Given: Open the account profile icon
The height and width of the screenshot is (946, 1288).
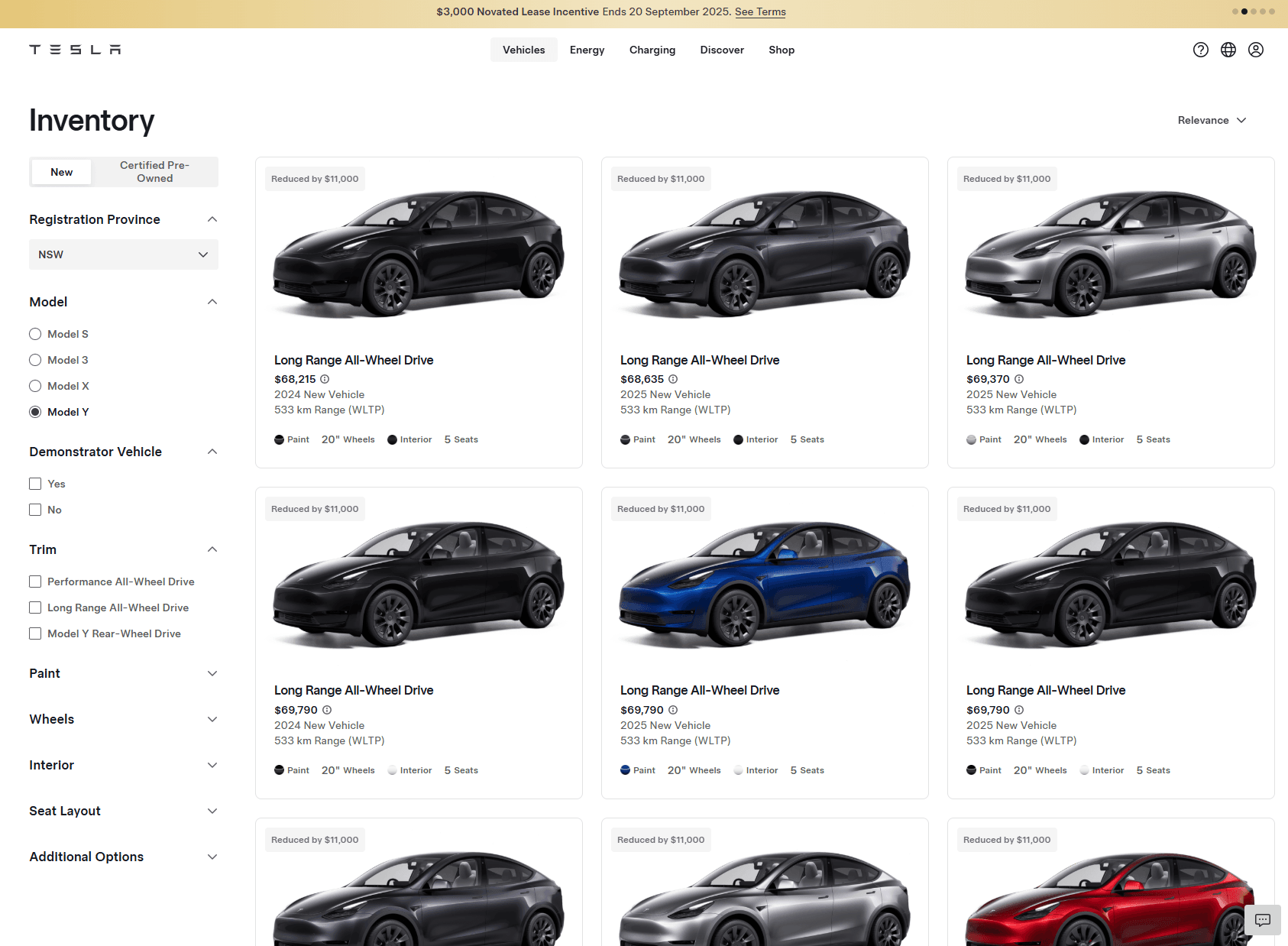Looking at the screenshot, I should click(1256, 50).
